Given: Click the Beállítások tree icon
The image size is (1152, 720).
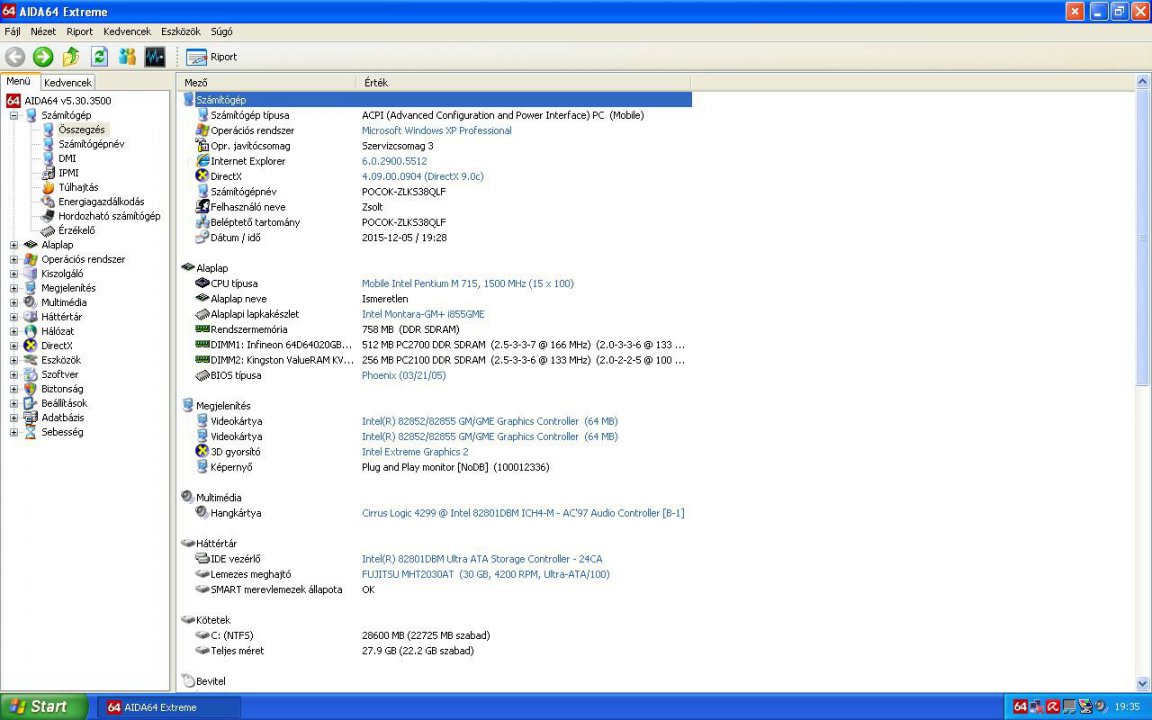Looking at the screenshot, I should [30, 403].
